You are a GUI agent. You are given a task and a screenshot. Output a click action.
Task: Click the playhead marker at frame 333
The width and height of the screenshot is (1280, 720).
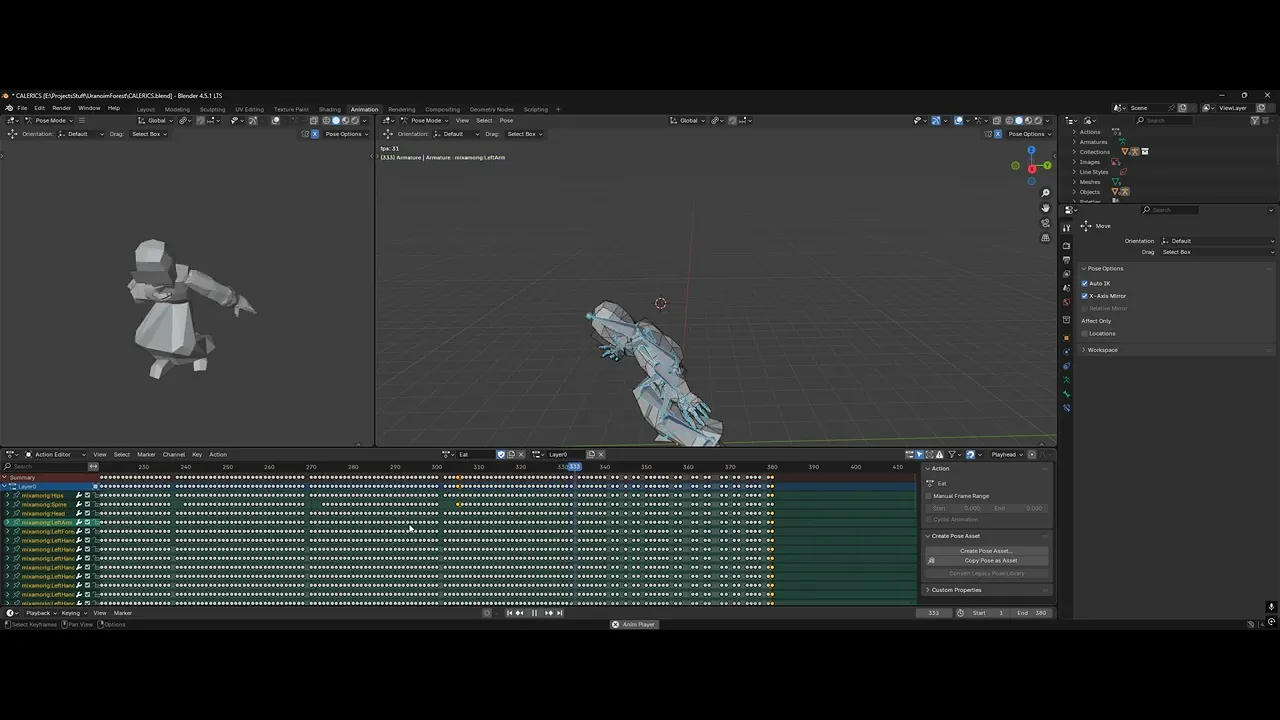(x=574, y=466)
